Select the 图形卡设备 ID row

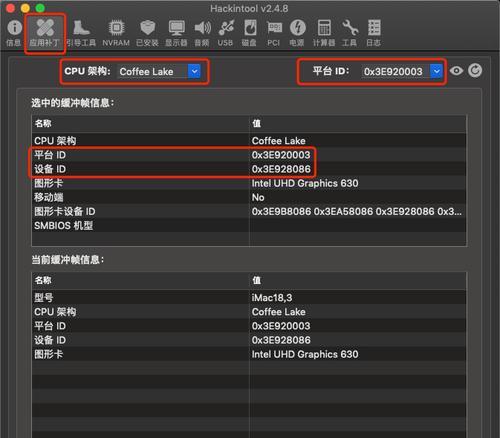[x=249, y=211]
